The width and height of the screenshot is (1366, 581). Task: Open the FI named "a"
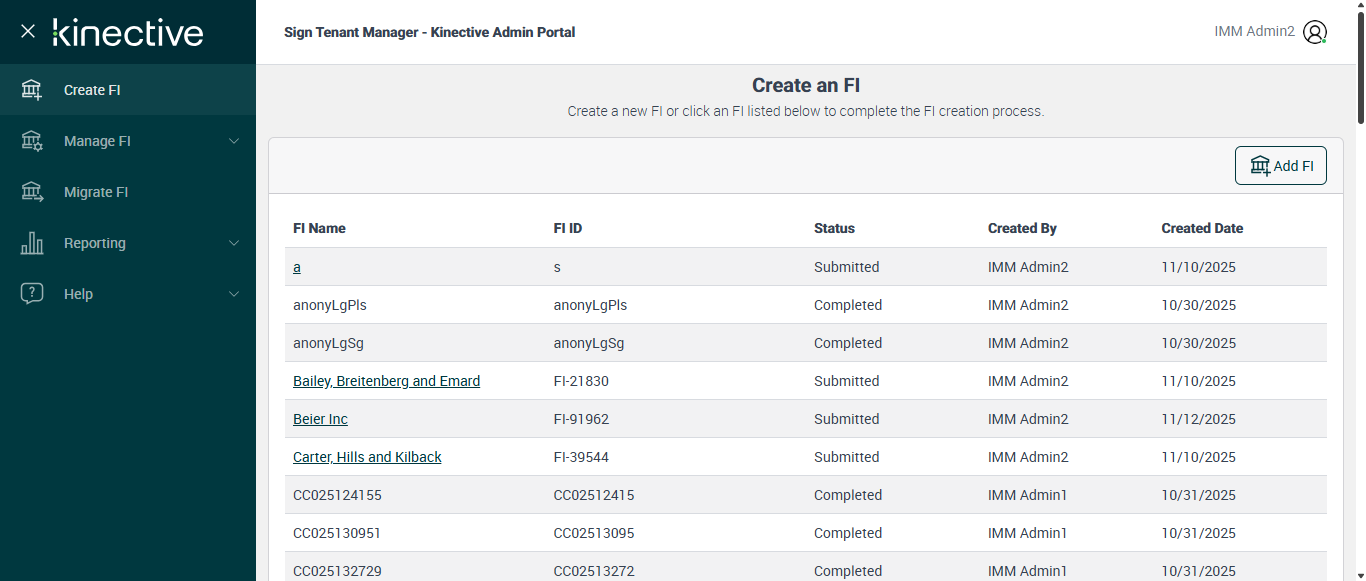(x=297, y=267)
